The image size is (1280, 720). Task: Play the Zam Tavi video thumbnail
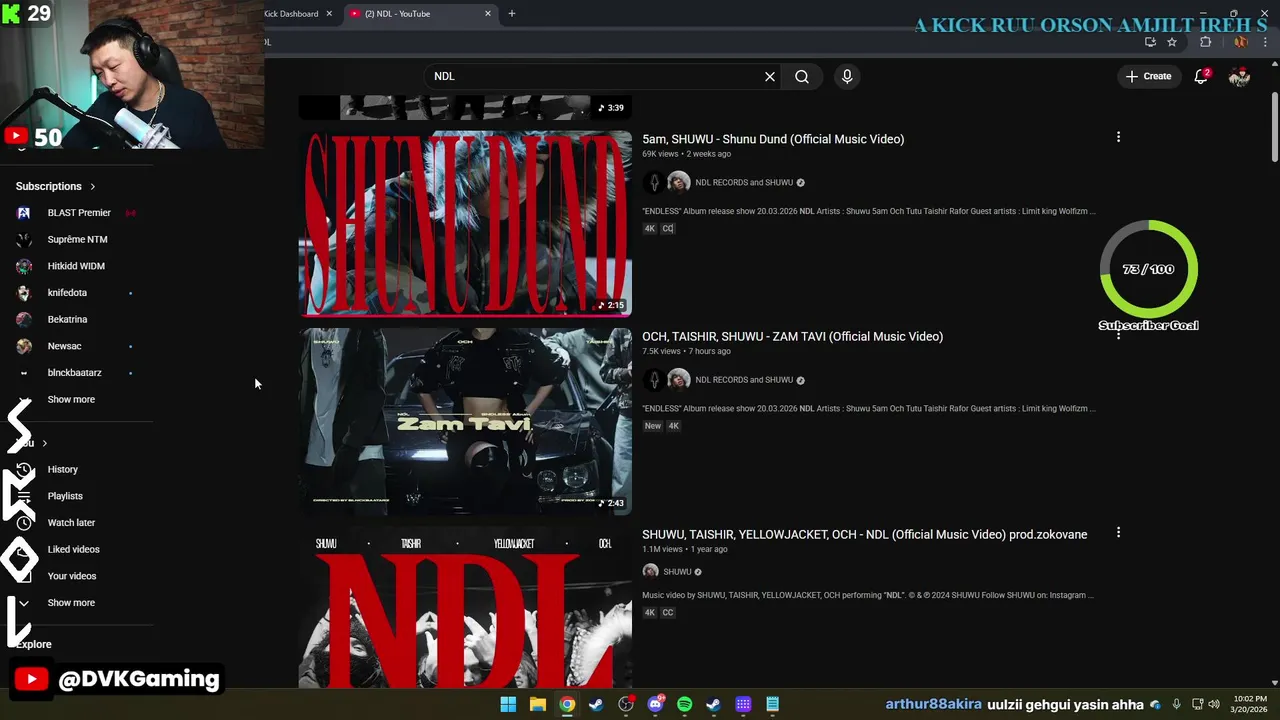465,421
